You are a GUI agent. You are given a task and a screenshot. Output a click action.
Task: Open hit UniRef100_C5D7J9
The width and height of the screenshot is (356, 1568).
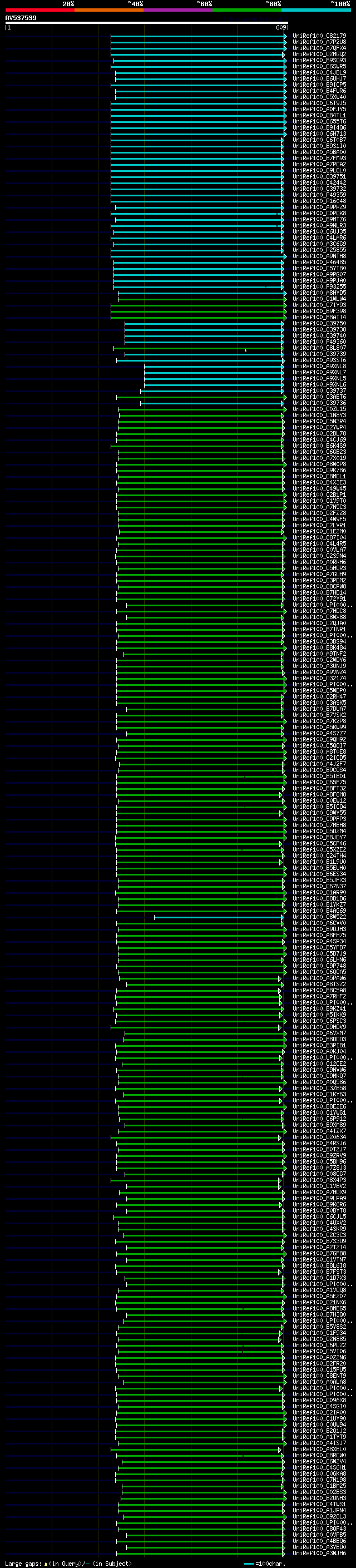click(319, 954)
